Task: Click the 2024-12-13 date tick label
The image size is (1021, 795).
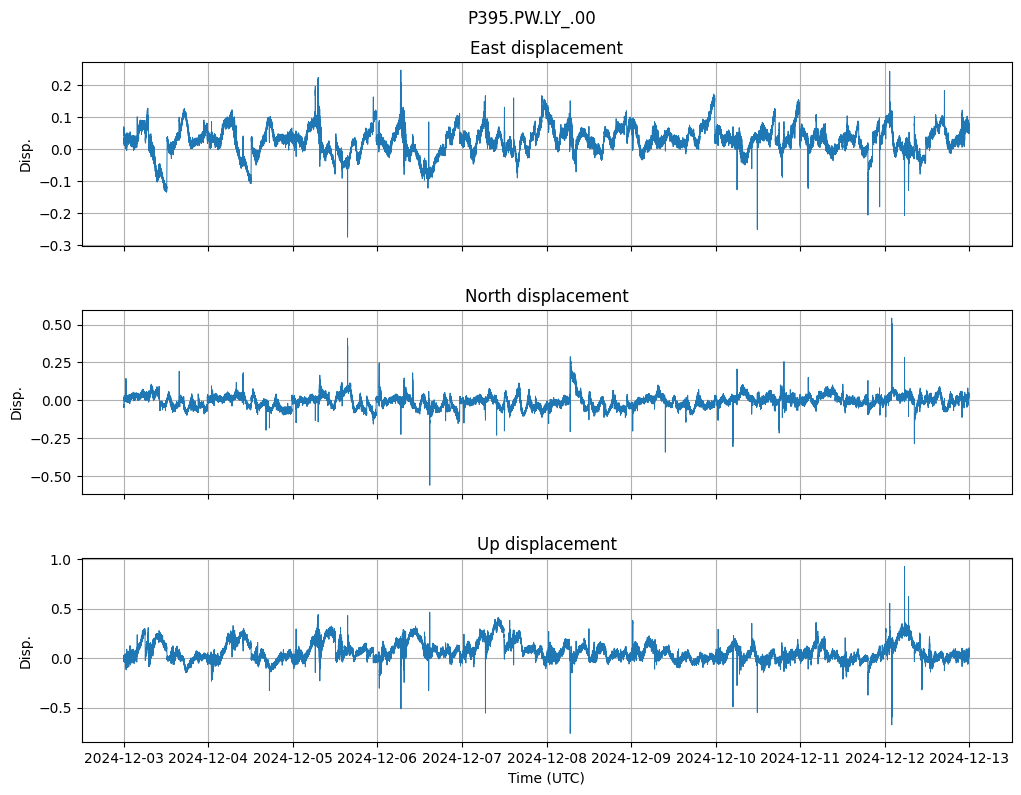Action: (x=969, y=758)
